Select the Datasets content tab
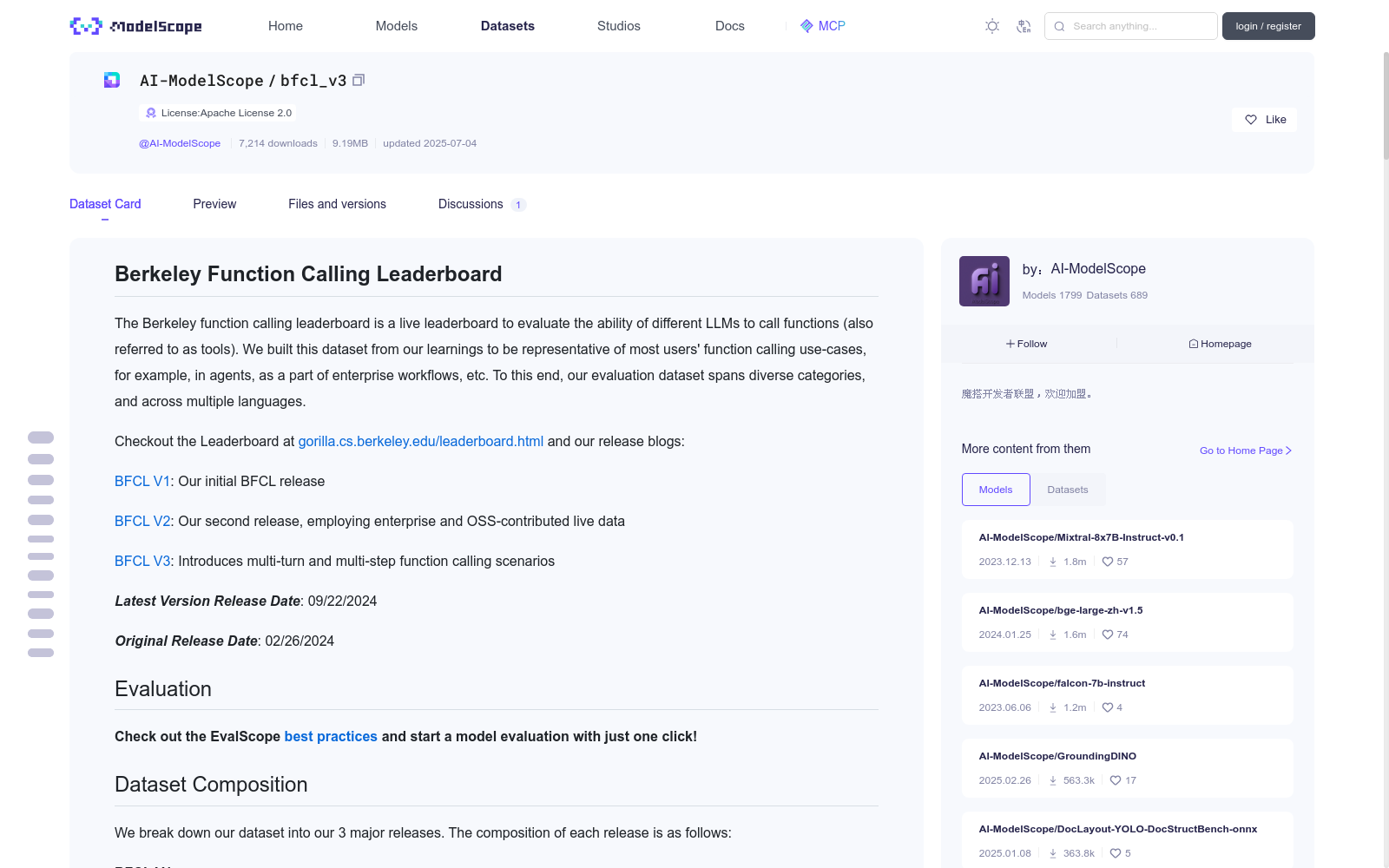The height and width of the screenshot is (868, 1389). pyautogui.click(x=1068, y=490)
